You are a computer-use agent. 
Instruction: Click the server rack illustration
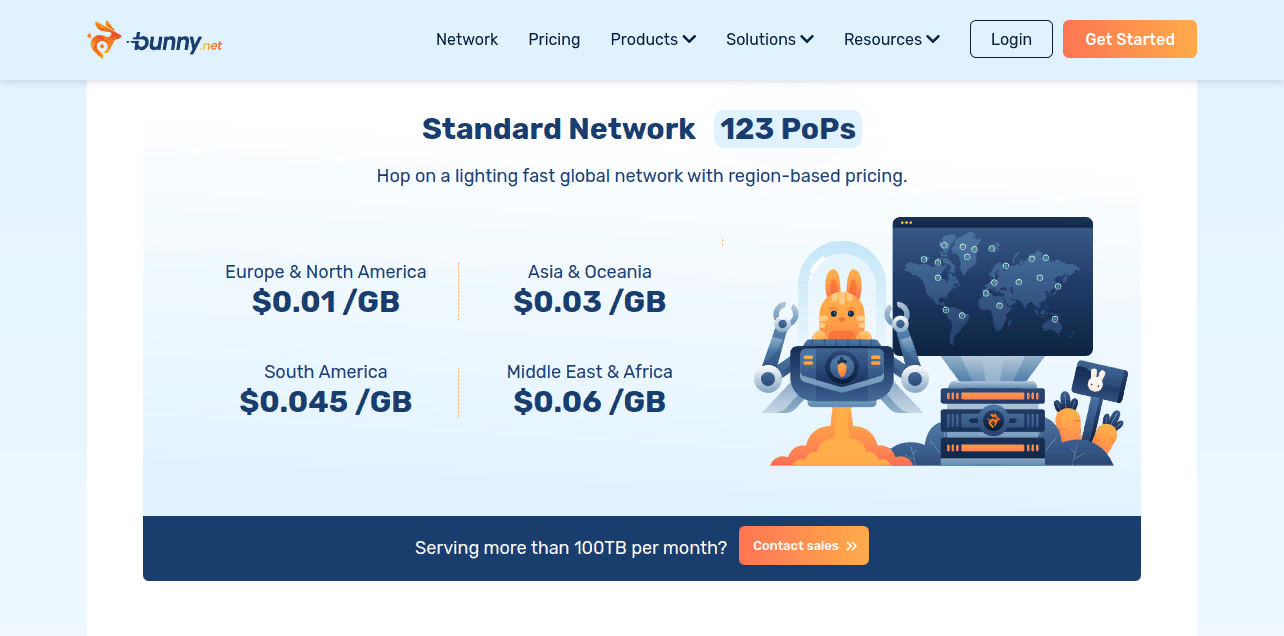(993, 421)
